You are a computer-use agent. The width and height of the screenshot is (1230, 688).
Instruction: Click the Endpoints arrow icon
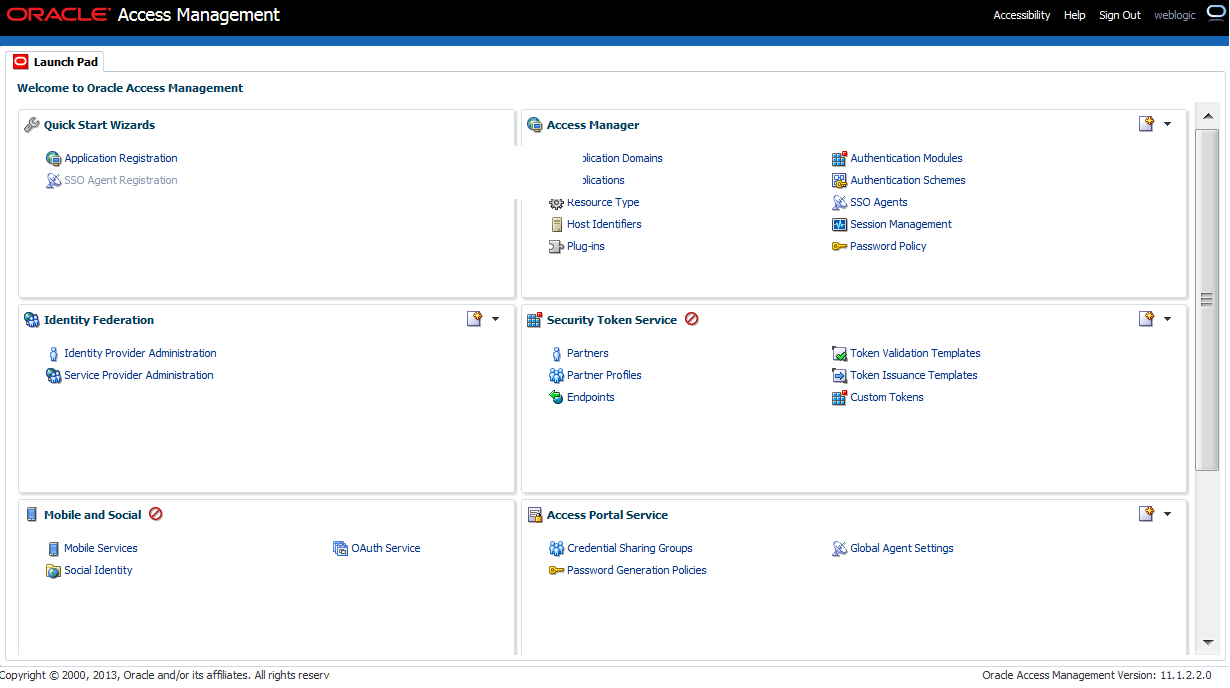tap(557, 398)
